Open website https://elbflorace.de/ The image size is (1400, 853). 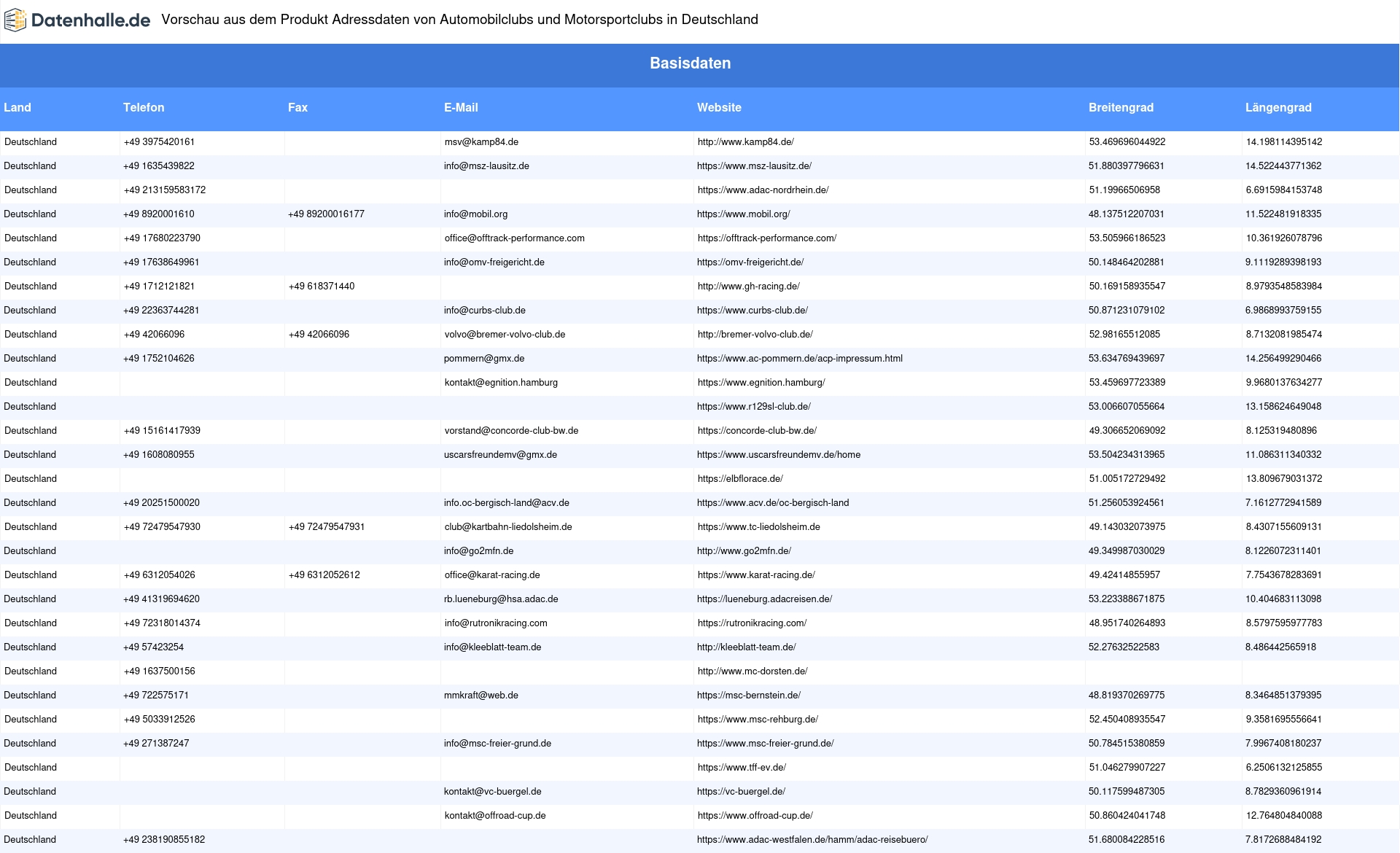click(740, 479)
